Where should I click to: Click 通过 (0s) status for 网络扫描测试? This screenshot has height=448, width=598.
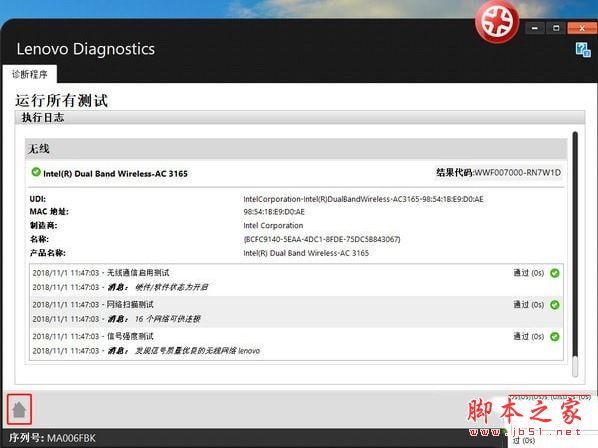pos(528,305)
